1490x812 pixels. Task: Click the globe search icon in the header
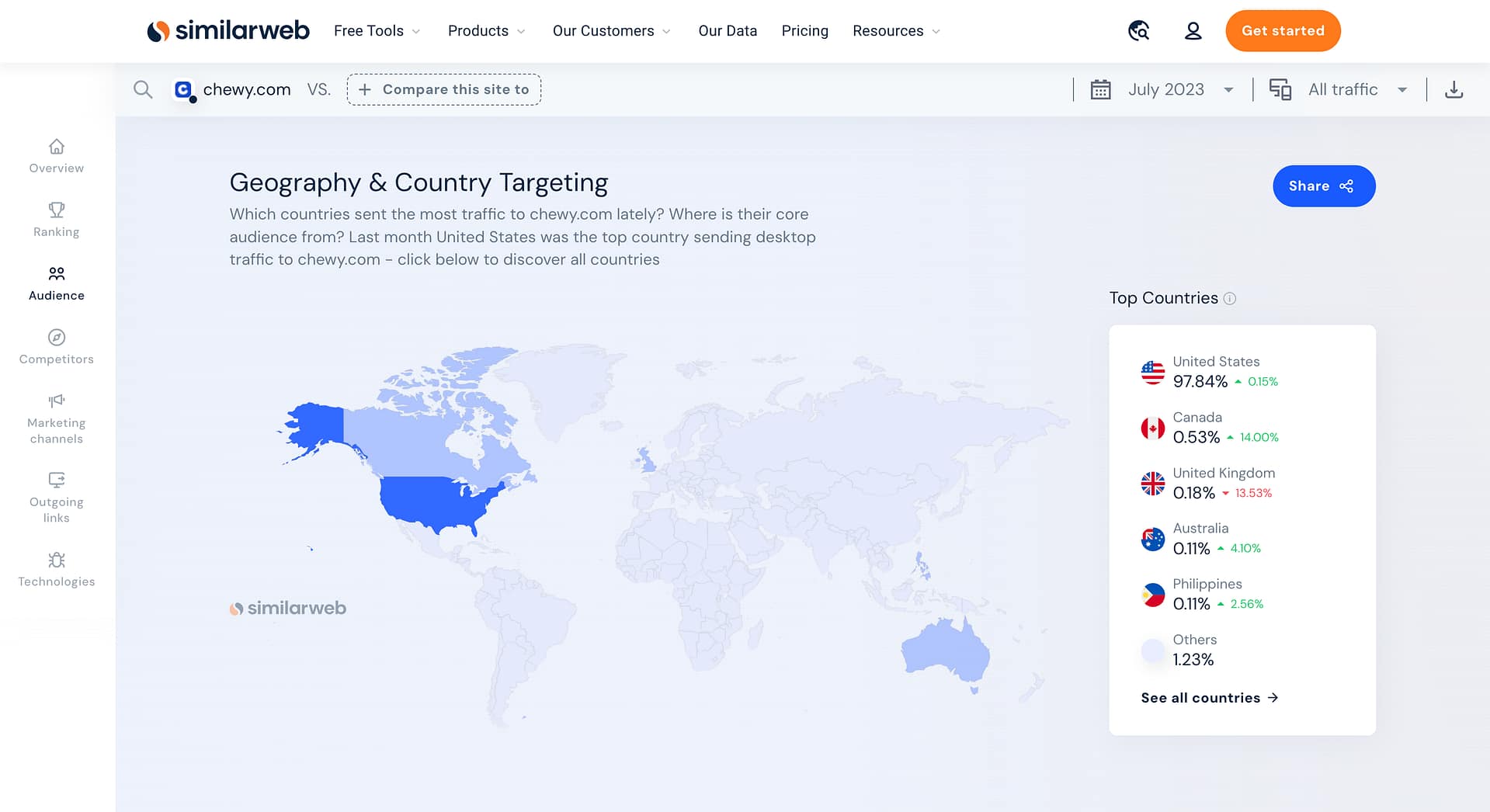pos(1138,30)
